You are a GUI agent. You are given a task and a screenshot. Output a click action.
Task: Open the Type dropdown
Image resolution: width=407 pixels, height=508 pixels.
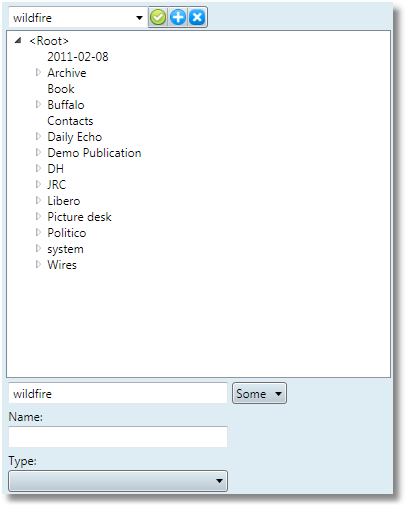point(118,481)
